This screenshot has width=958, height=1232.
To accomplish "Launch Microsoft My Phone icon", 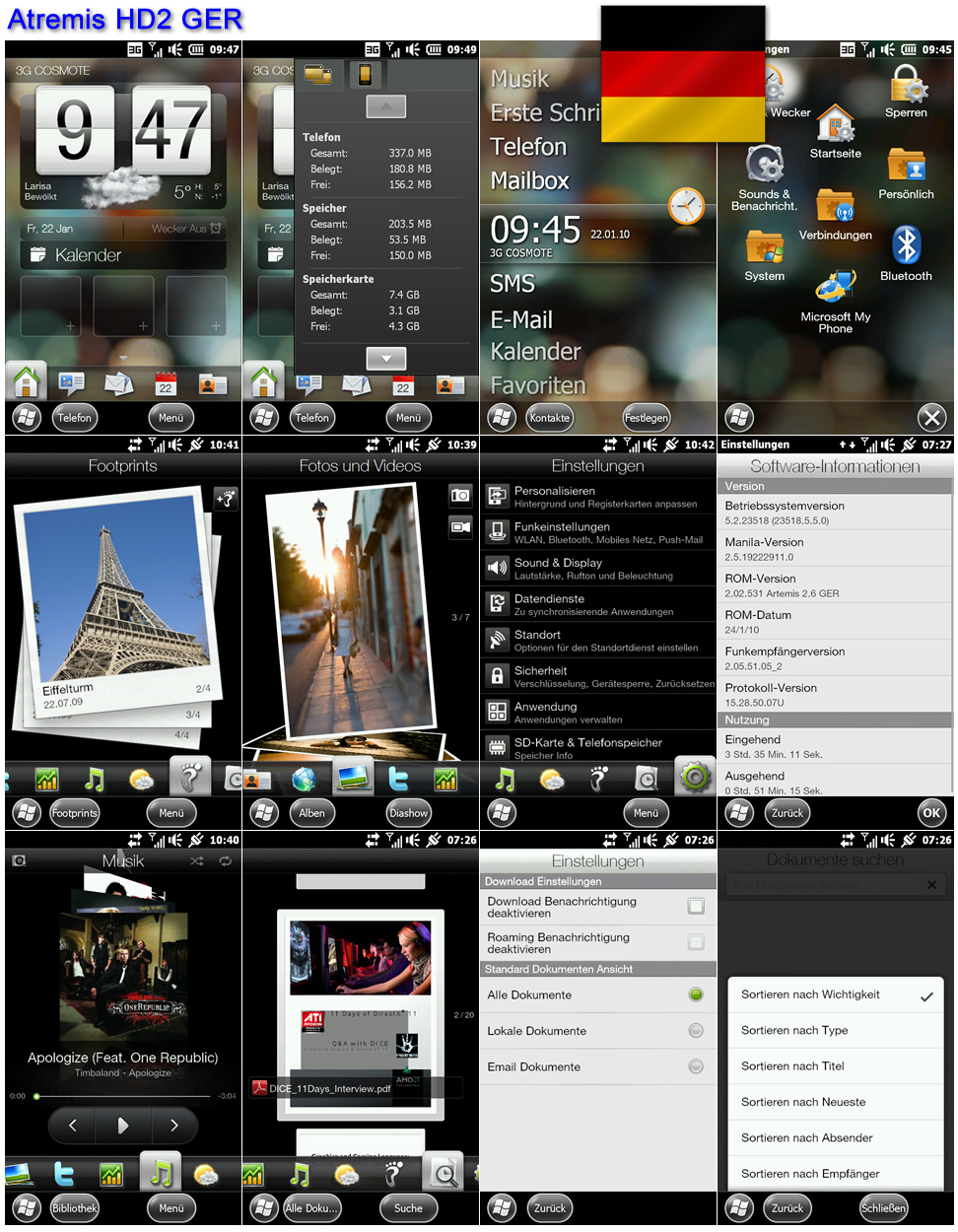I will point(836,288).
